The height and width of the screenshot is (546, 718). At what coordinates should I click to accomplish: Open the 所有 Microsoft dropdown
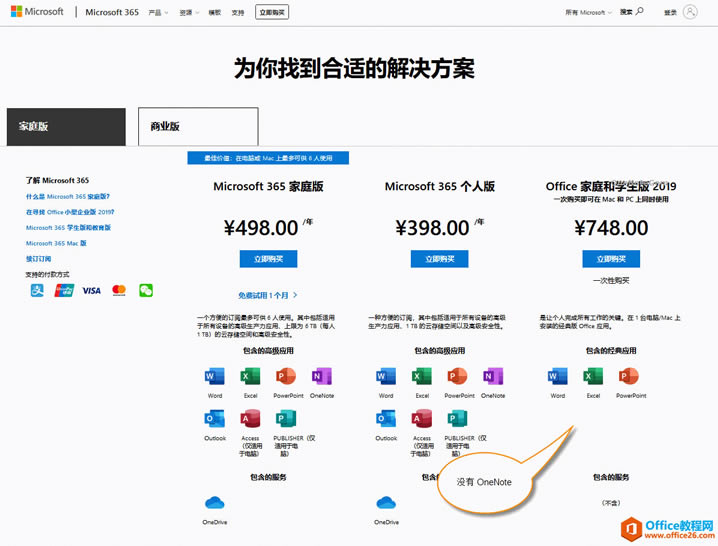588,13
